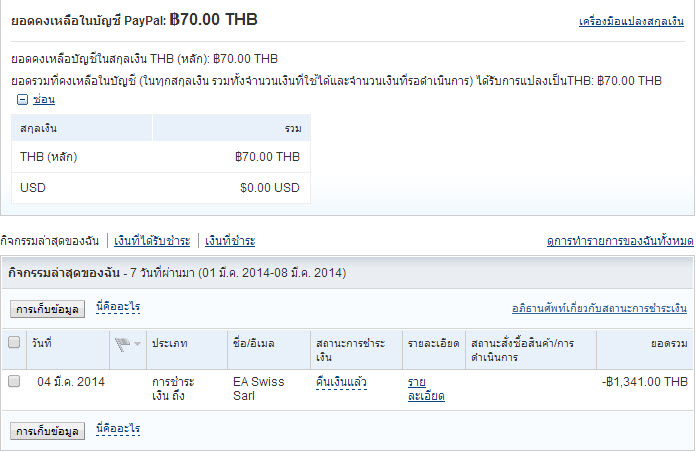
Task: Switch to เงินที่ชำระ tab
Action: pyautogui.click(x=230, y=241)
